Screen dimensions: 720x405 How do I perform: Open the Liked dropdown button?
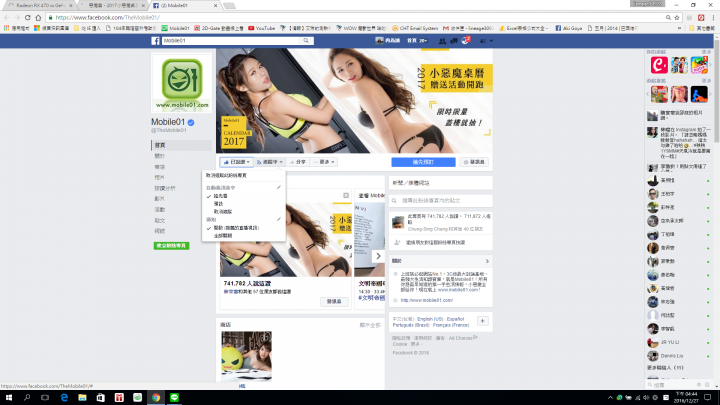236,162
